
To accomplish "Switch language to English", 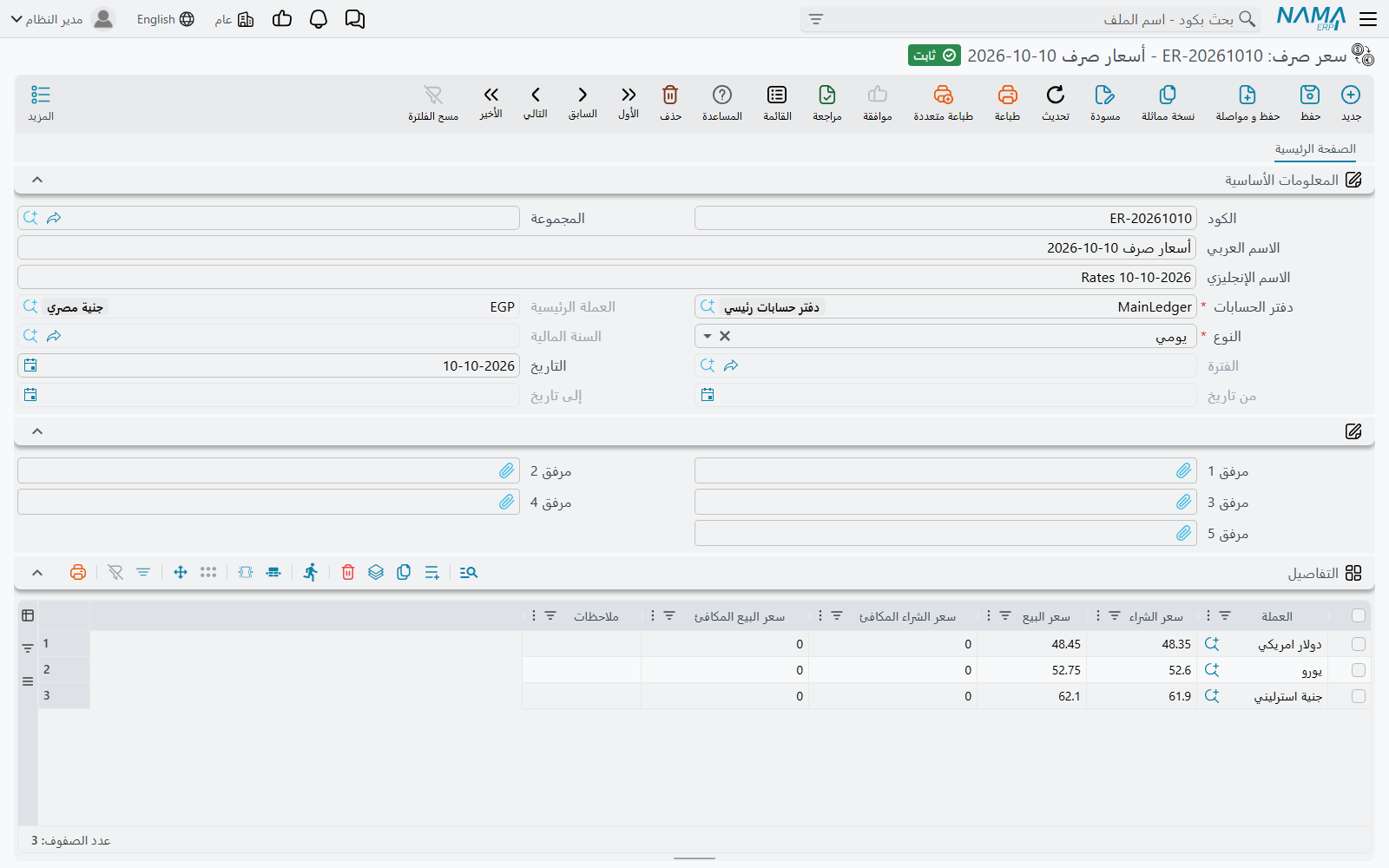I will coord(165,19).
